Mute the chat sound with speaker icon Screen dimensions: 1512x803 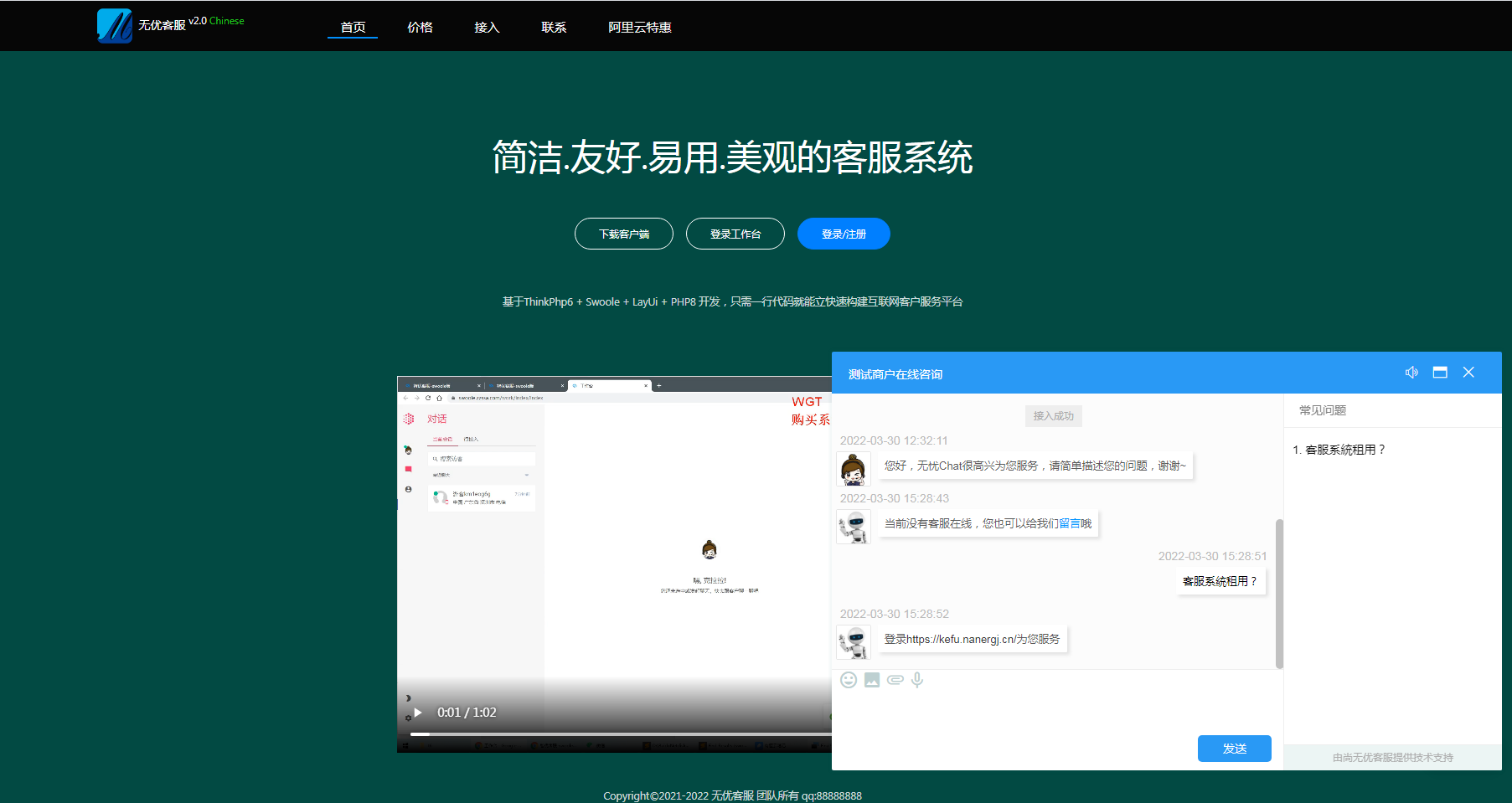point(1411,373)
